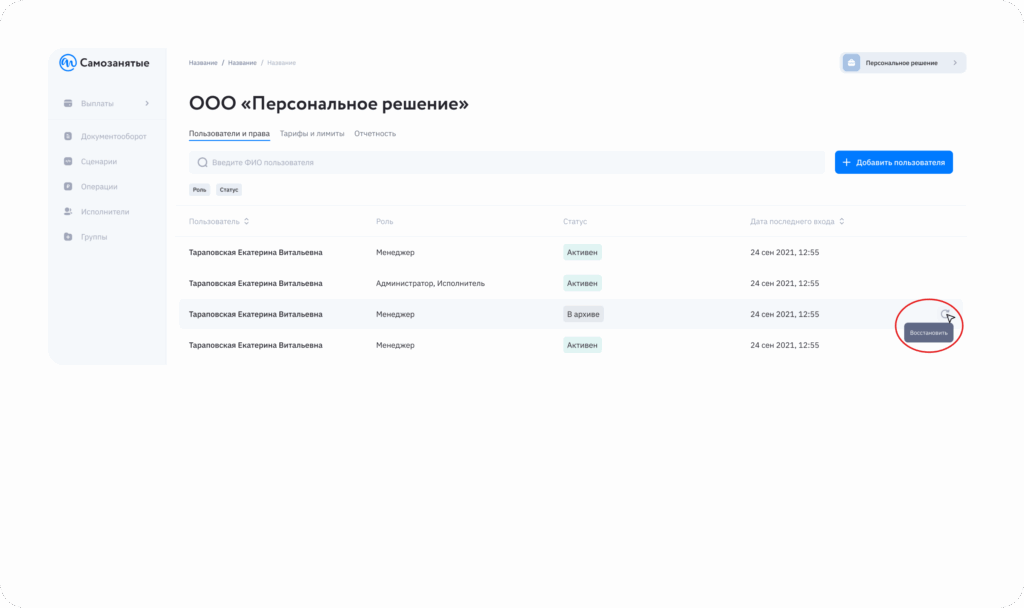1024x608 pixels.
Task: Open the Отчетность tab
Action: coord(375,133)
